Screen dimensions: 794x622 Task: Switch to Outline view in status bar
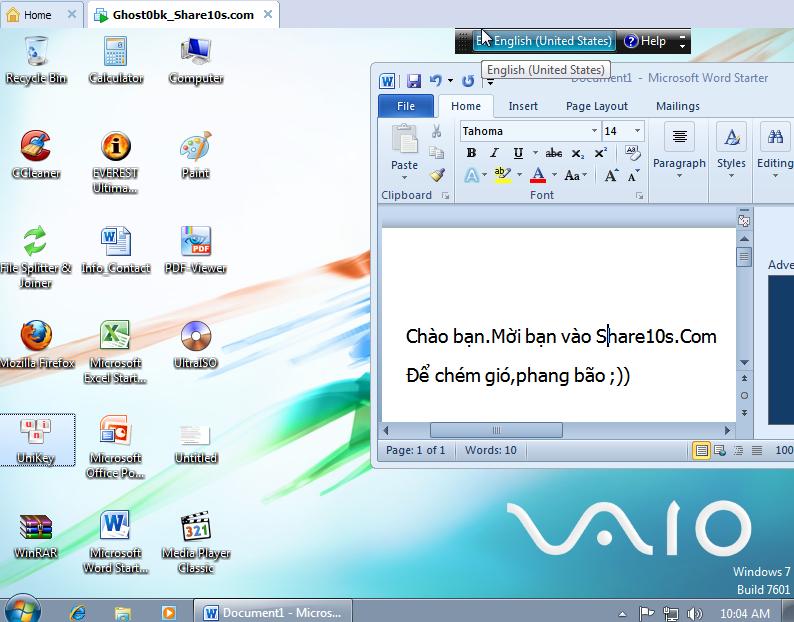click(x=738, y=450)
